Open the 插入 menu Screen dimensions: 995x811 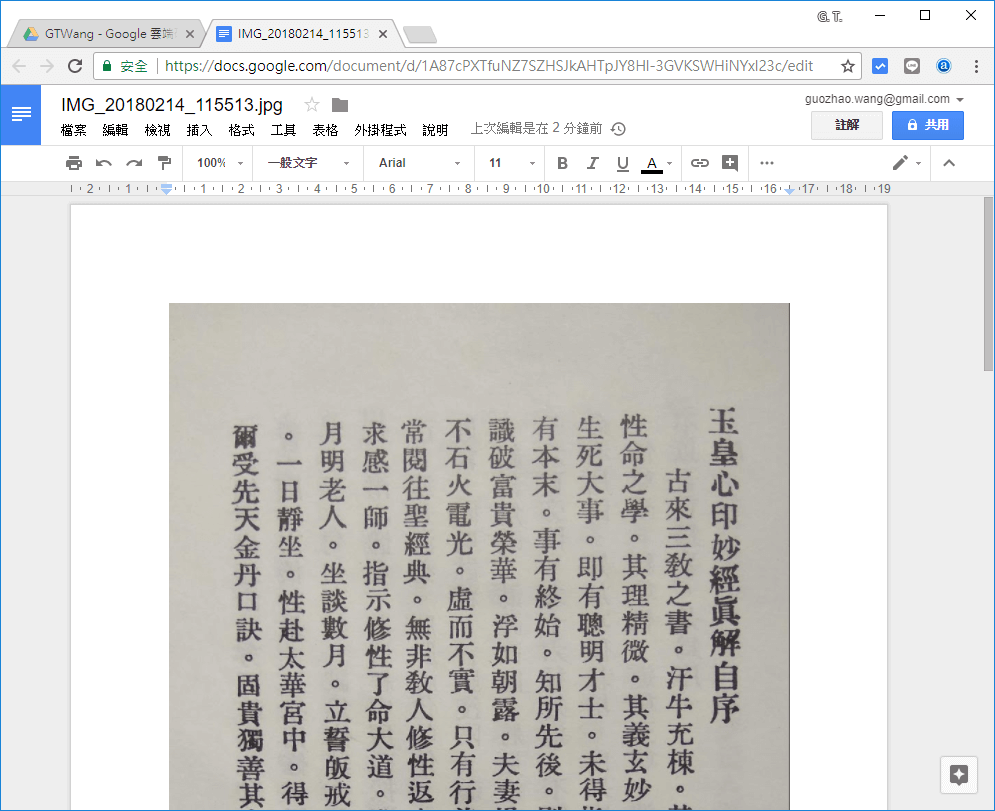pos(197,130)
